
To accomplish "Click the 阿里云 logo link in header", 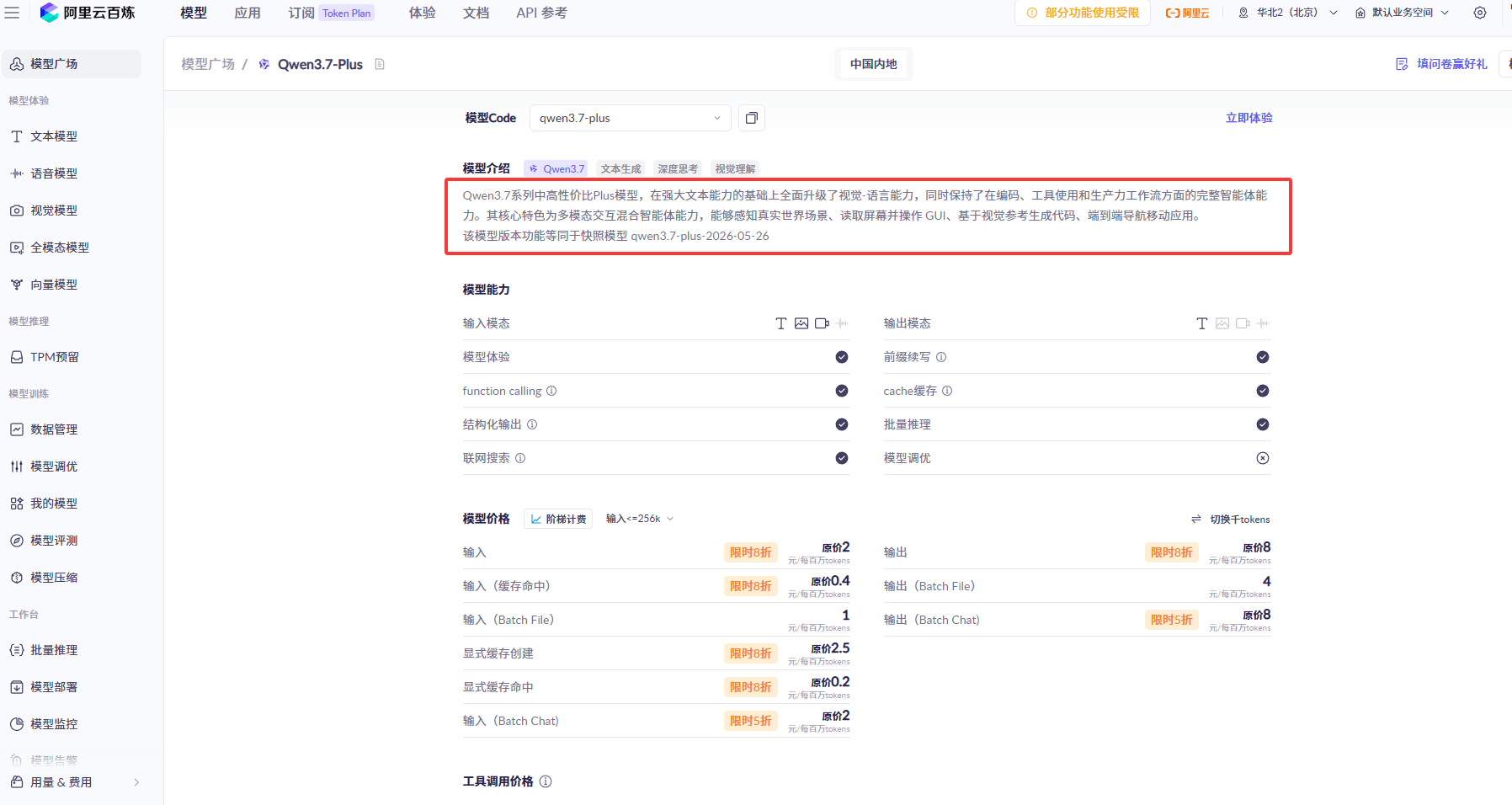I will 1187,13.
